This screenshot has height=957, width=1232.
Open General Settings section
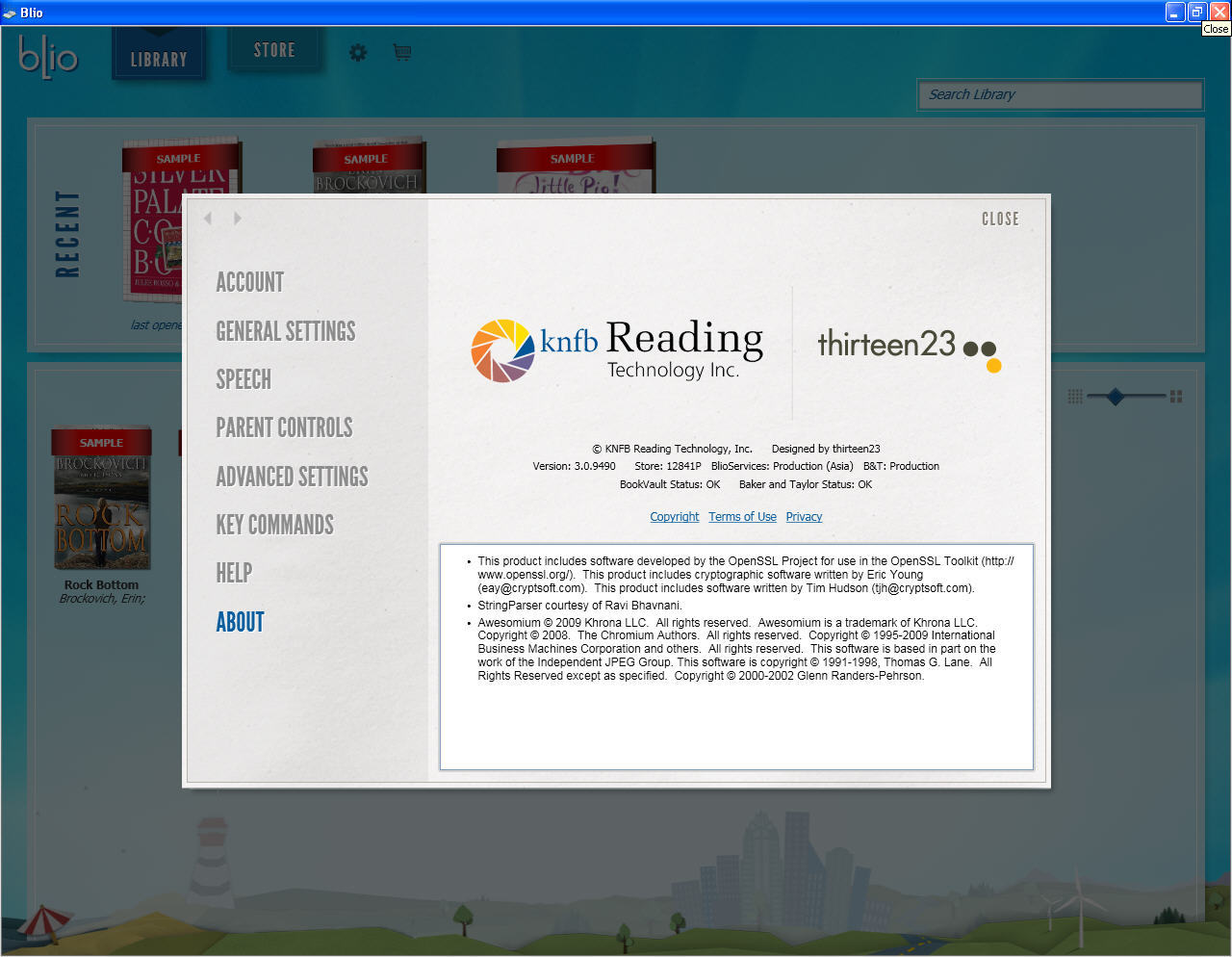click(286, 331)
